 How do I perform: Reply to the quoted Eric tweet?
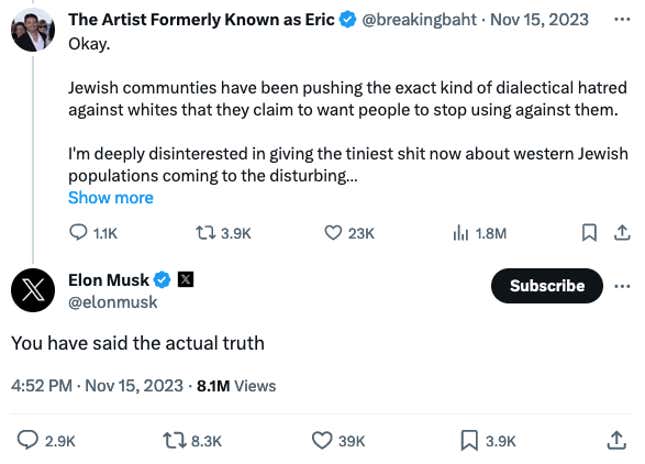pyautogui.click(x=79, y=233)
